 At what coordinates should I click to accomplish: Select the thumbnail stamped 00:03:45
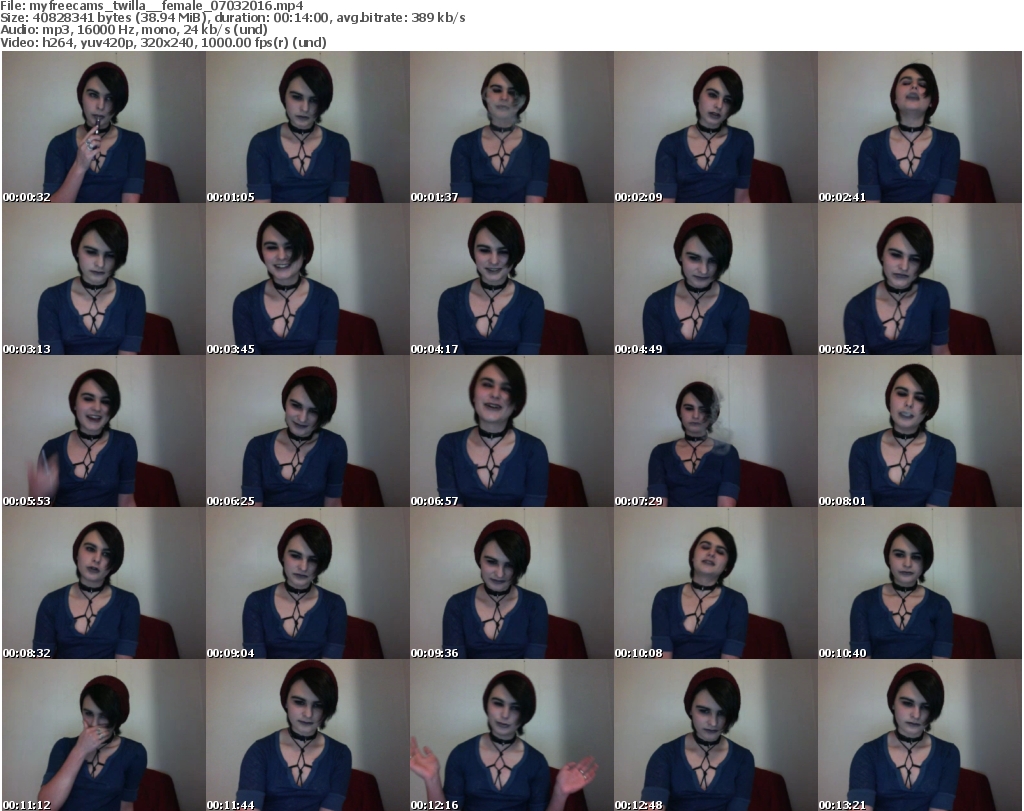pyautogui.click(x=308, y=279)
